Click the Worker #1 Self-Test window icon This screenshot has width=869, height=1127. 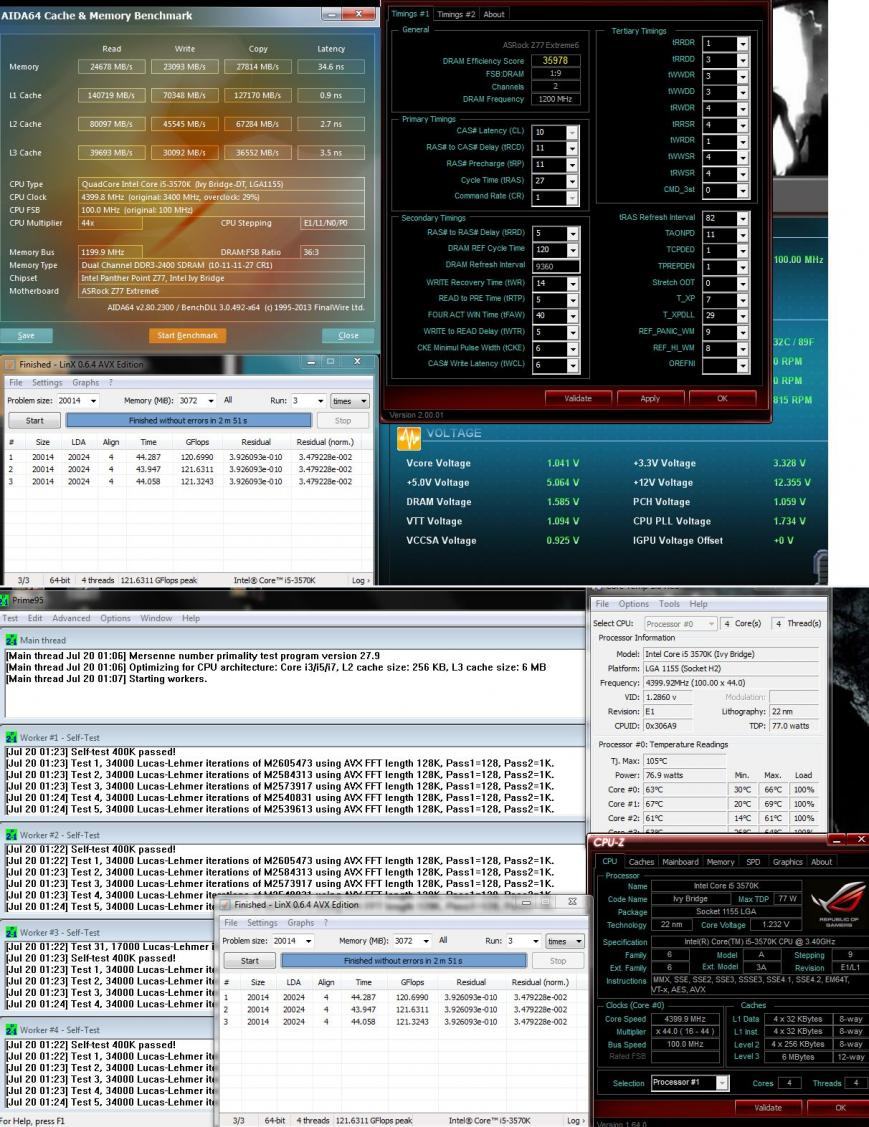12,737
